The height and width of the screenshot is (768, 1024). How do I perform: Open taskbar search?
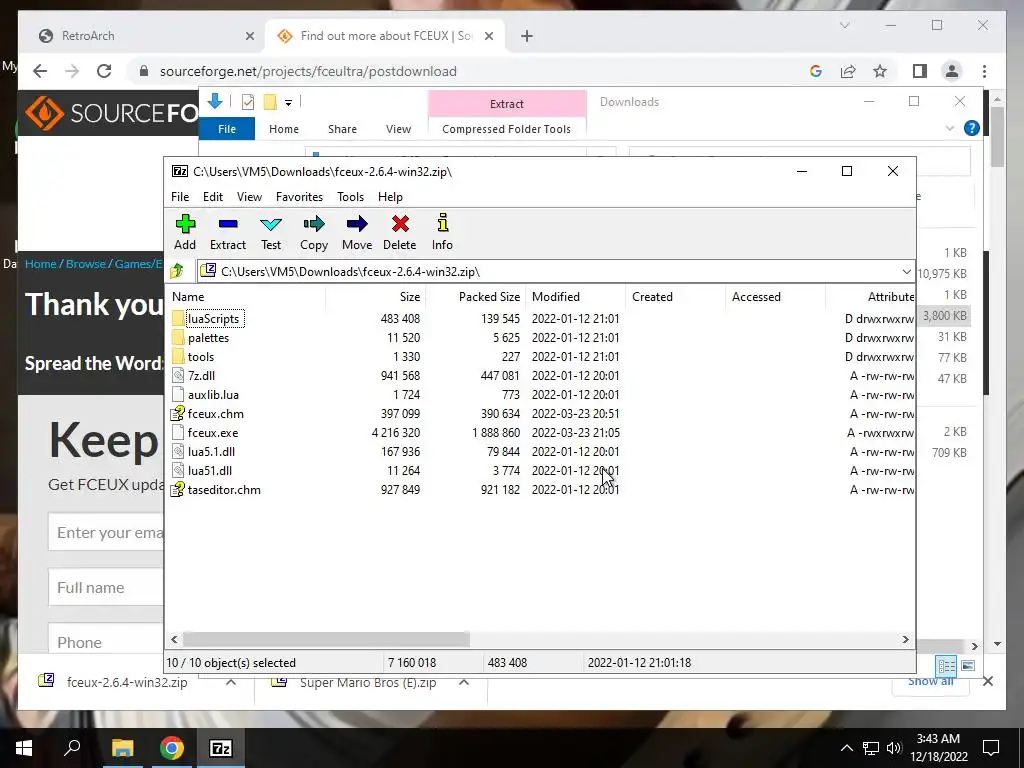[x=72, y=748]
